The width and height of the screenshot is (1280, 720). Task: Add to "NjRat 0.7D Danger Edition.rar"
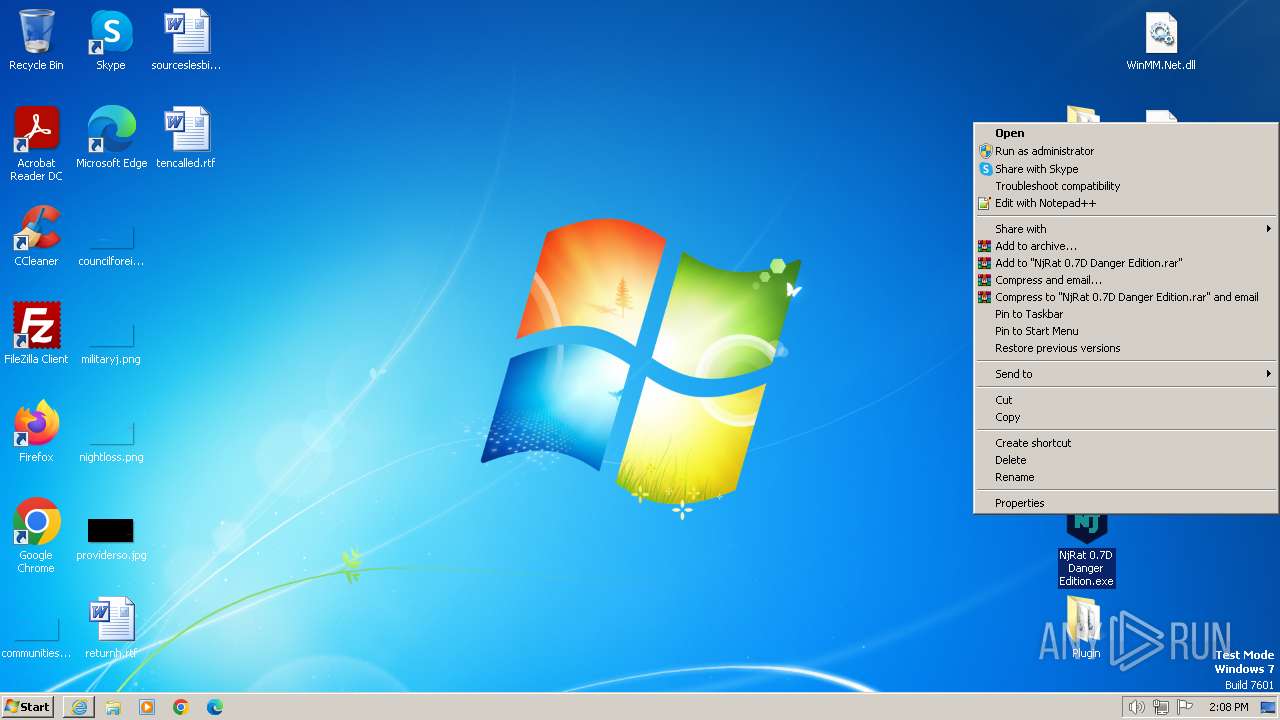tap(1126, 263)
